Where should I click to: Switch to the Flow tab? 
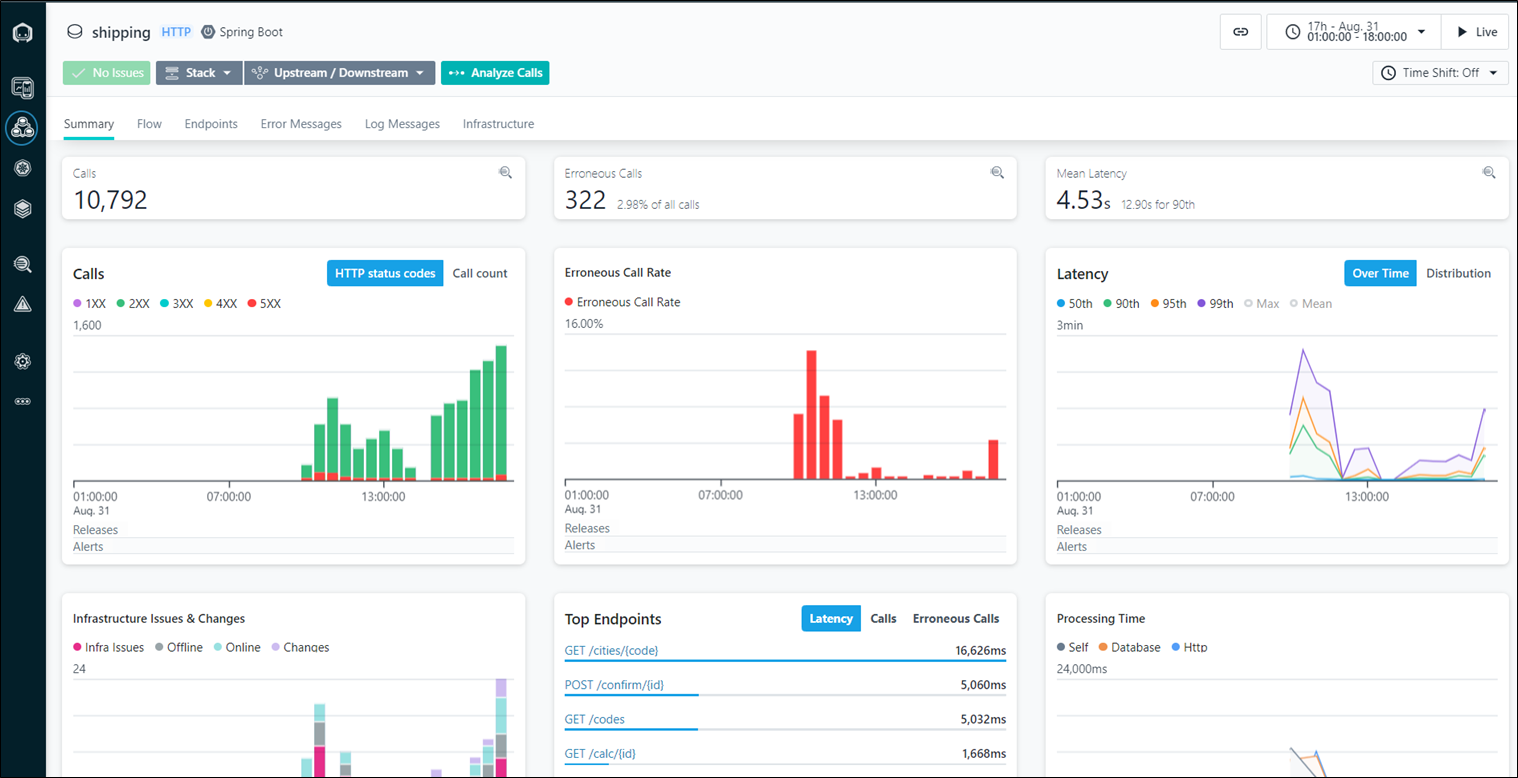tap(149, 124)
